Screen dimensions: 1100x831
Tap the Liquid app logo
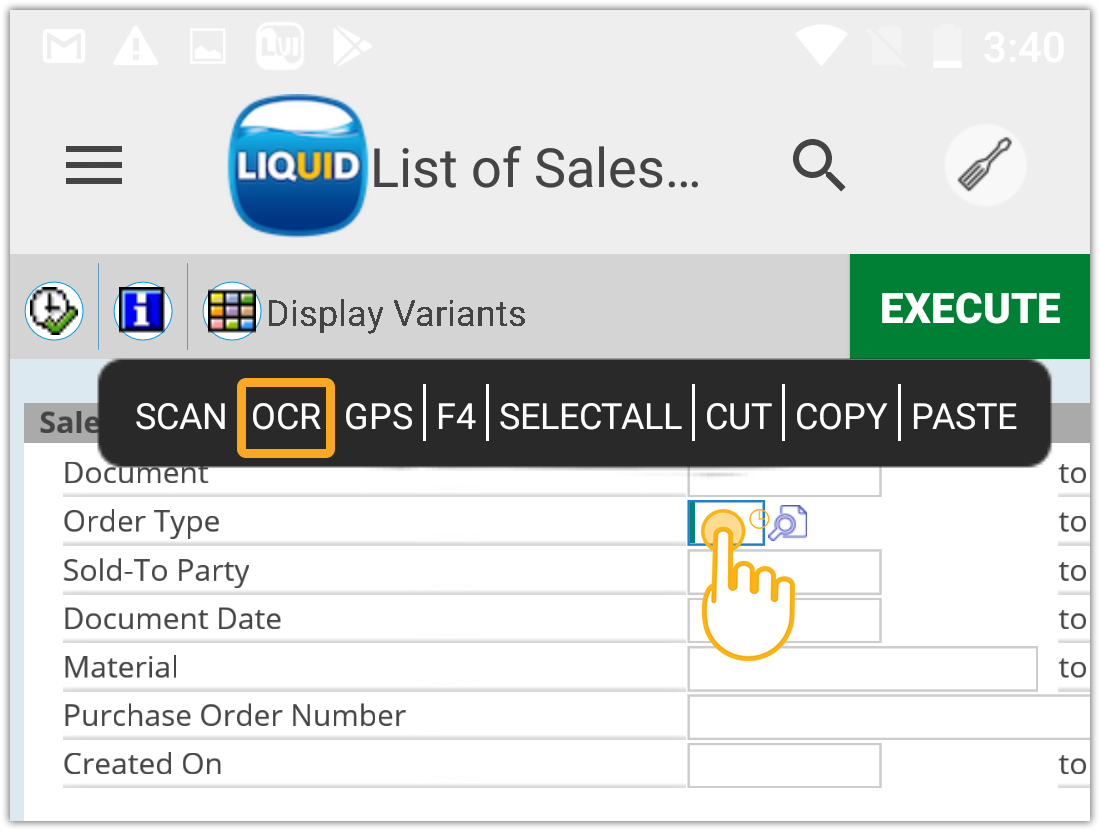click(x=297, y=165)
